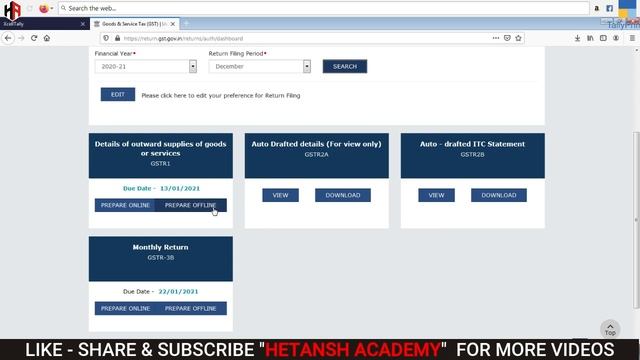Click the tracking protection shield icon

106,38
